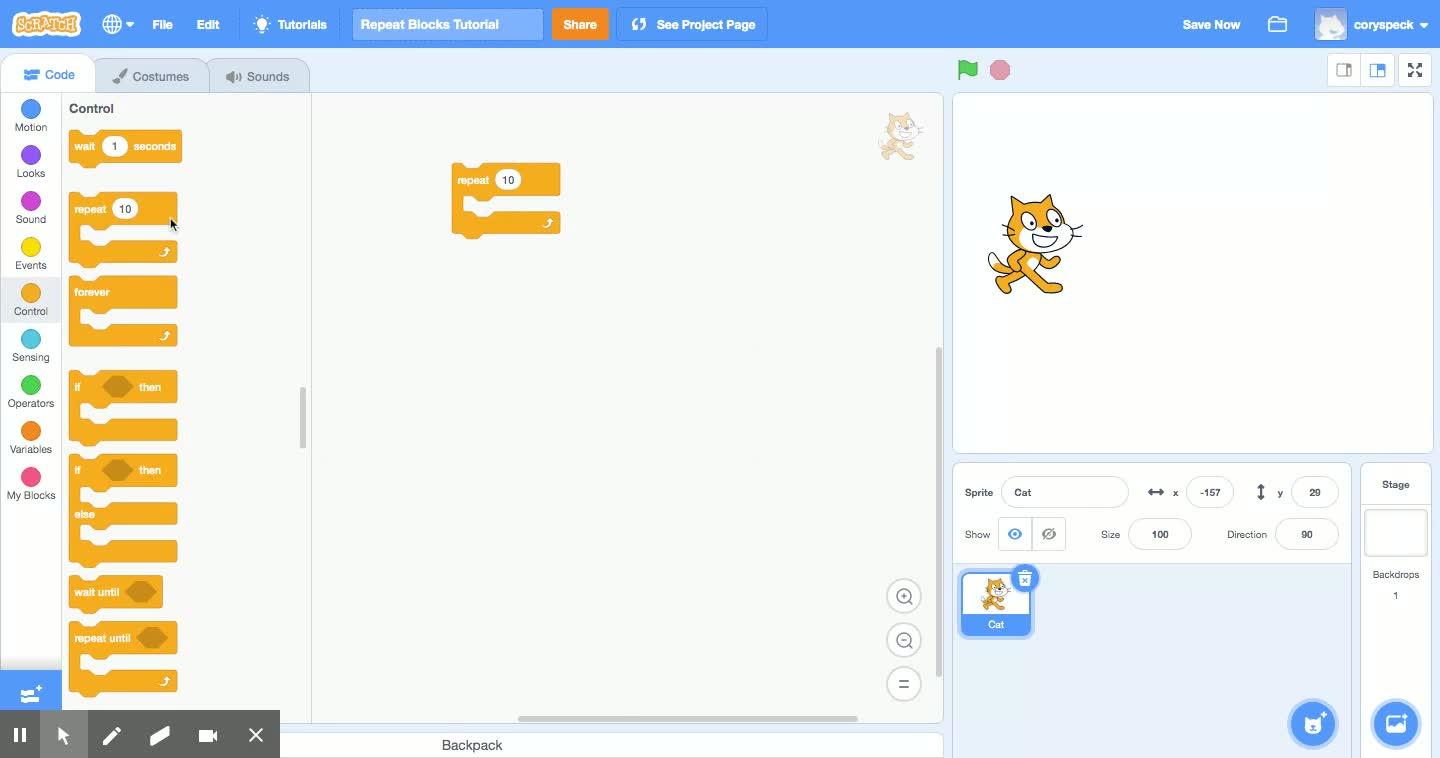Select the Motion block category
Image resolution: width=1440 pixels, height=758 pixels.
tap(31, 116)
